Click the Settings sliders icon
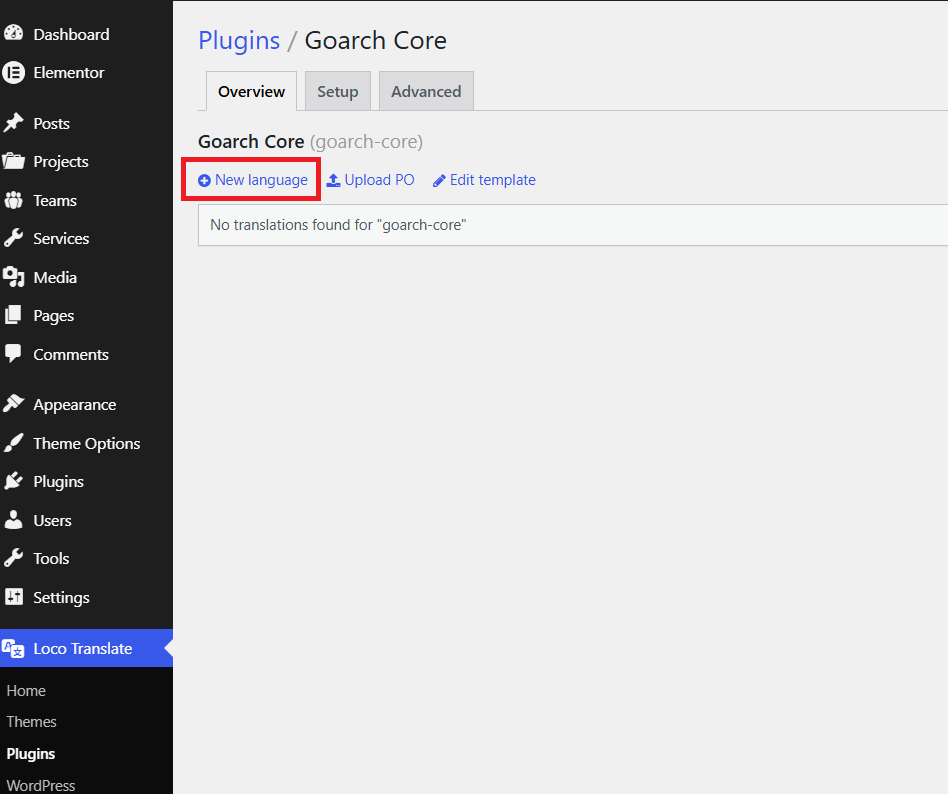The image size is (948, 794). 13,597
